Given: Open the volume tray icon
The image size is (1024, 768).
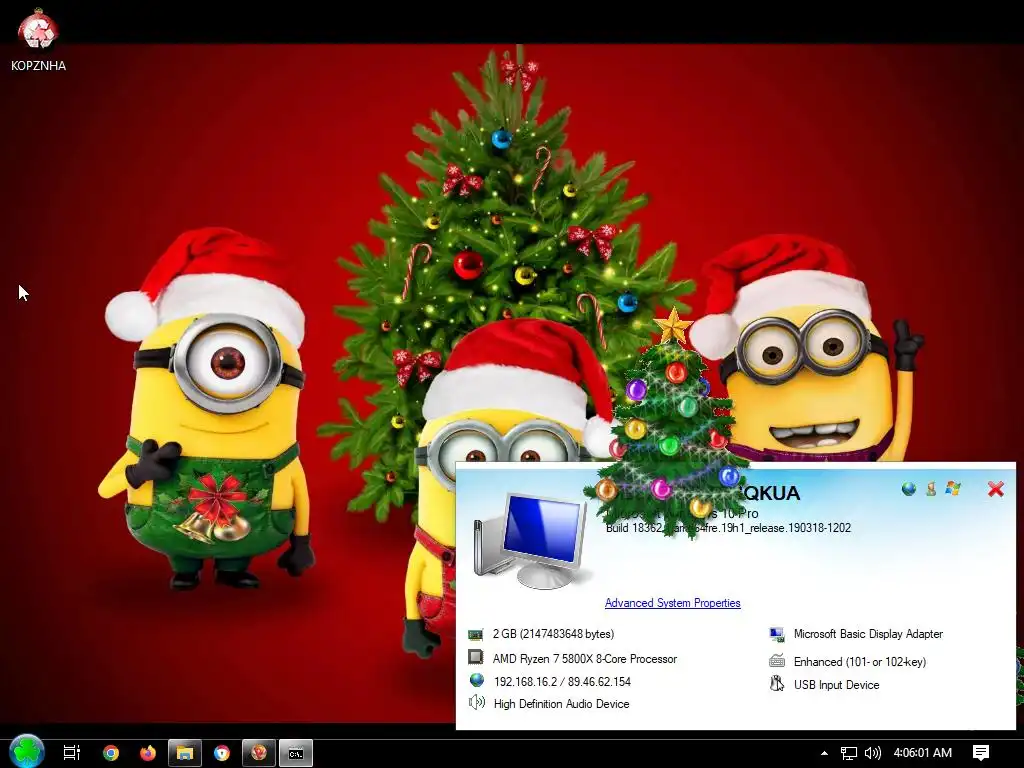Looking at the screenshot, I should pos(872,753).
